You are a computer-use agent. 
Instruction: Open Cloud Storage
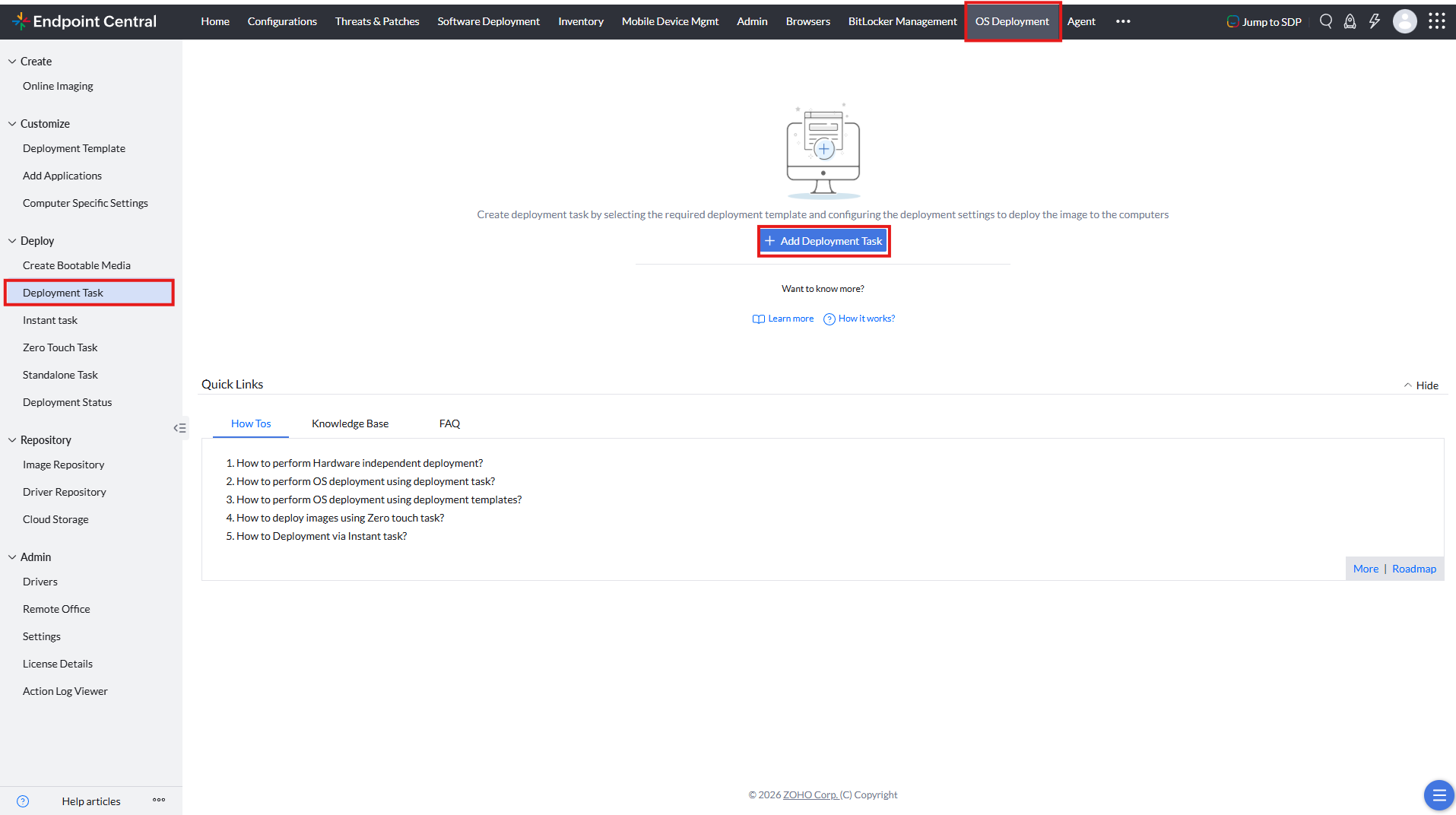(56, 519)
